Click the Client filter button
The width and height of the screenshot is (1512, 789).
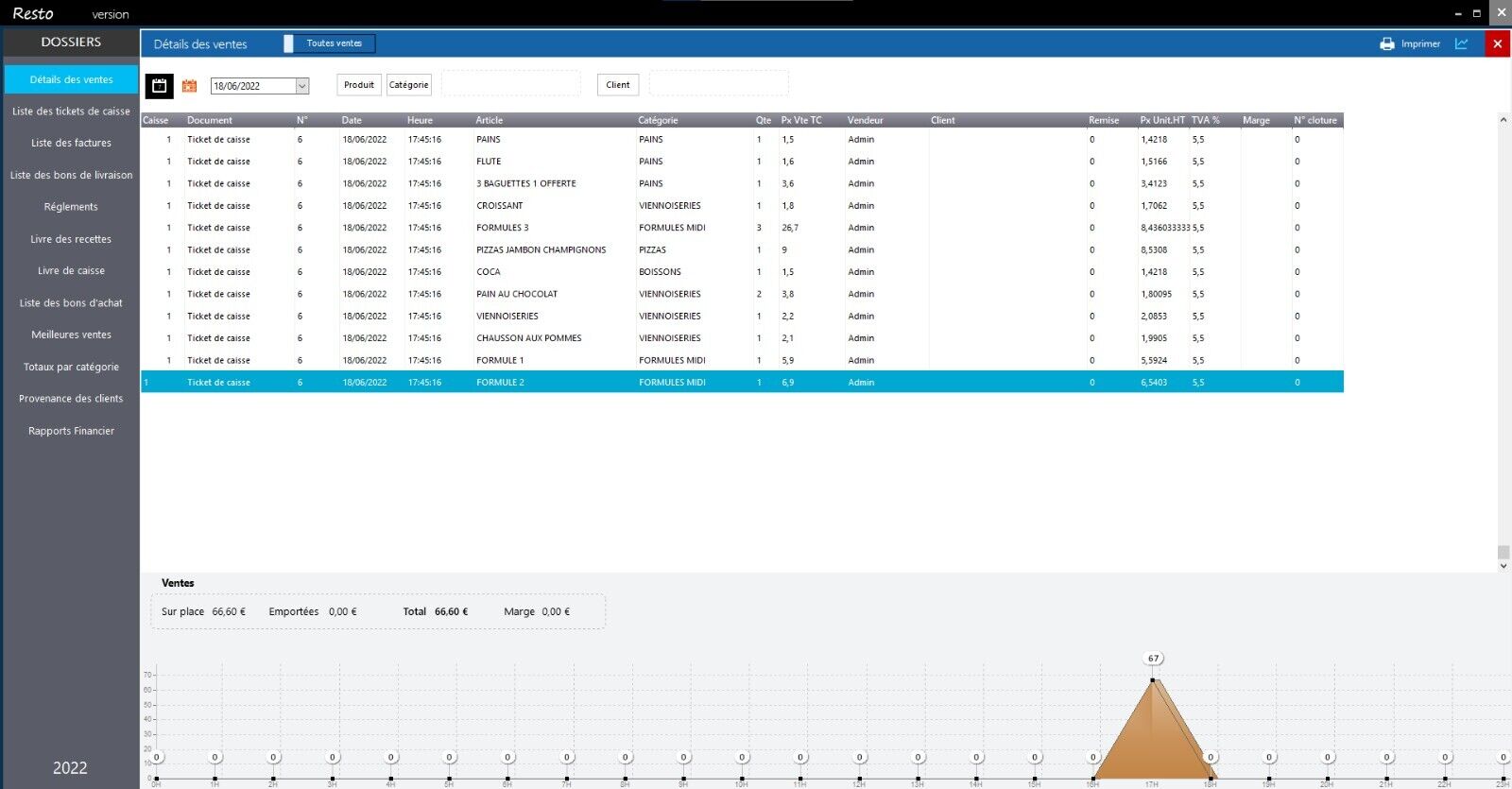tap(617, 85)
